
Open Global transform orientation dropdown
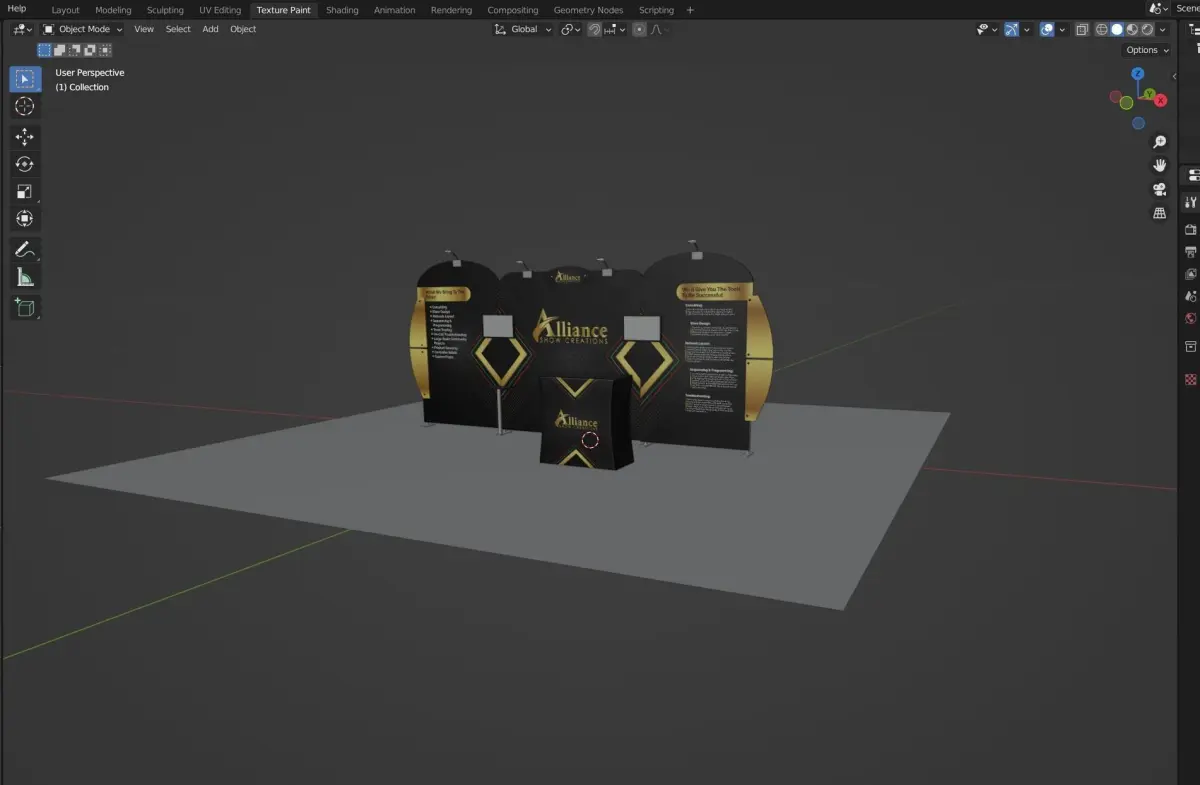(524, 30)
